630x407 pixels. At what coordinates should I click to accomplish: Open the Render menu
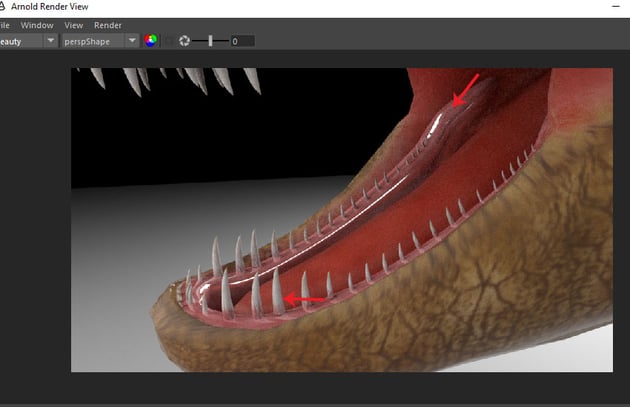pos(107,24)
